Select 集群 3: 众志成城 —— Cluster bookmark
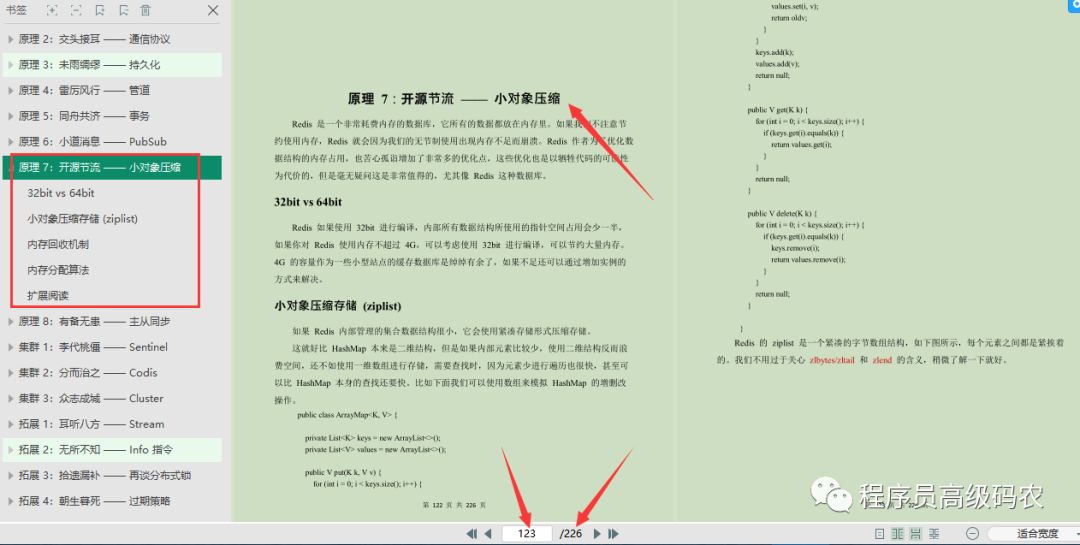 pos(91,398)
